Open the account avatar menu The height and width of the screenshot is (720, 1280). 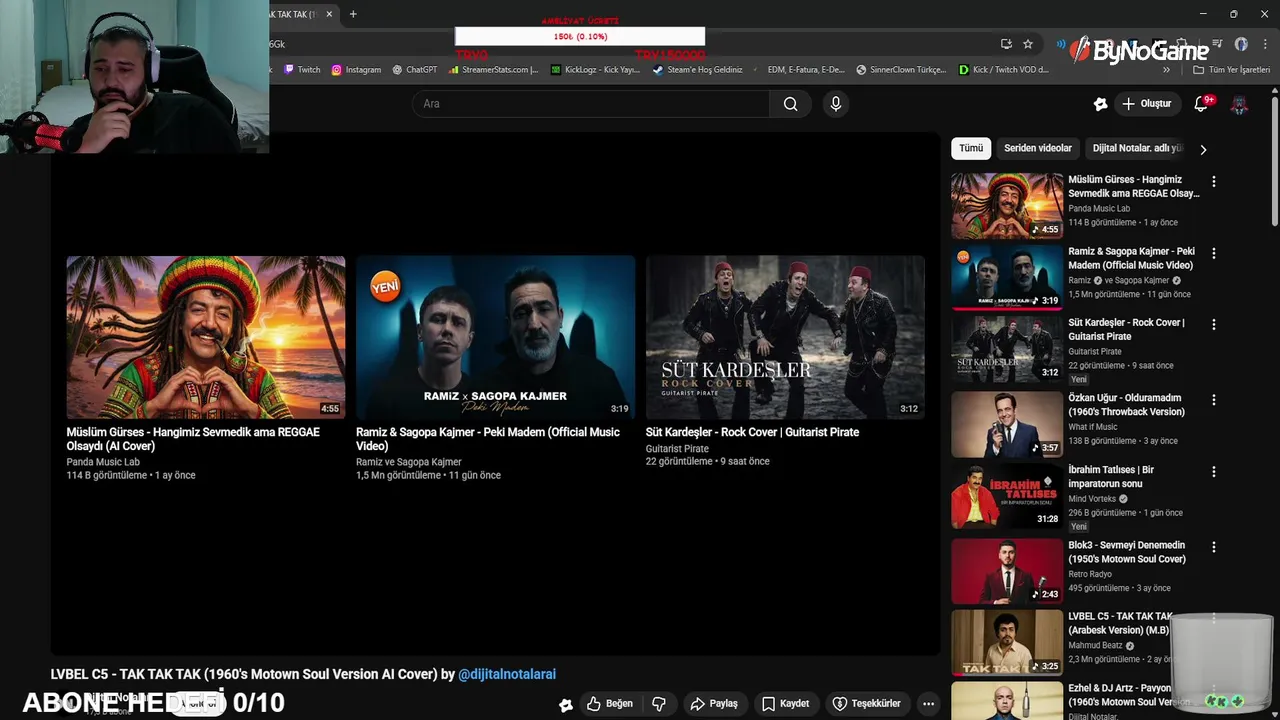1239,104
